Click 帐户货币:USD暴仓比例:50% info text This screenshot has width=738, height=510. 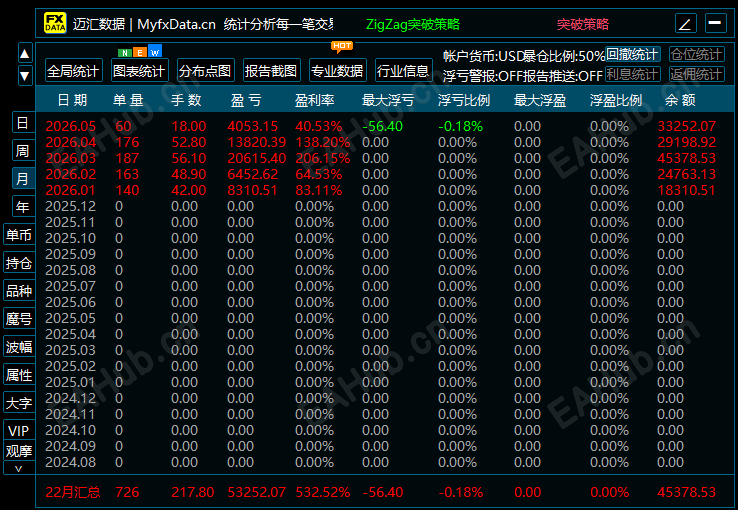coord(523,56)
